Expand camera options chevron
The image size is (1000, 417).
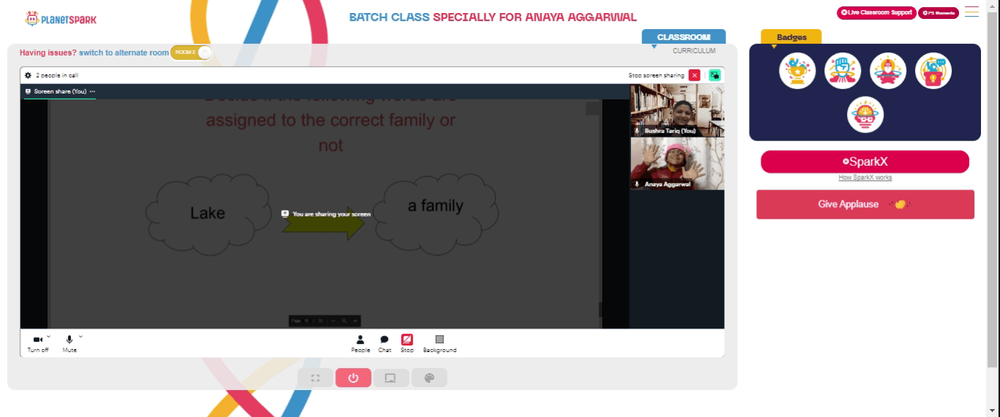pyautogui.click(x=48, y=337)
